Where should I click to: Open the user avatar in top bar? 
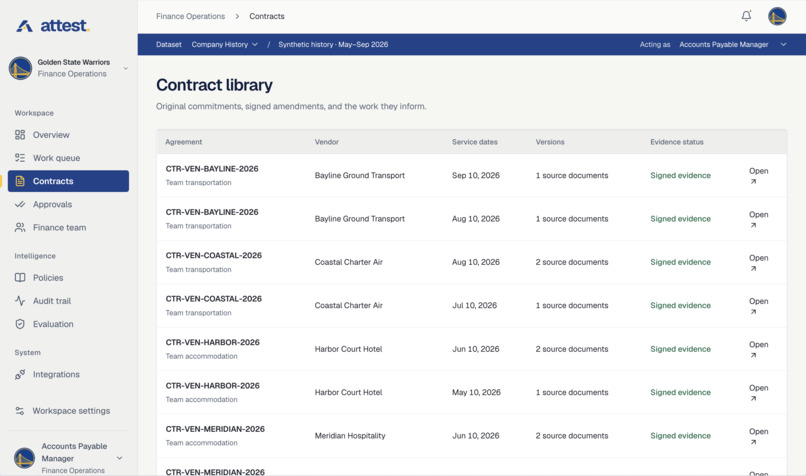pos(777,16)
